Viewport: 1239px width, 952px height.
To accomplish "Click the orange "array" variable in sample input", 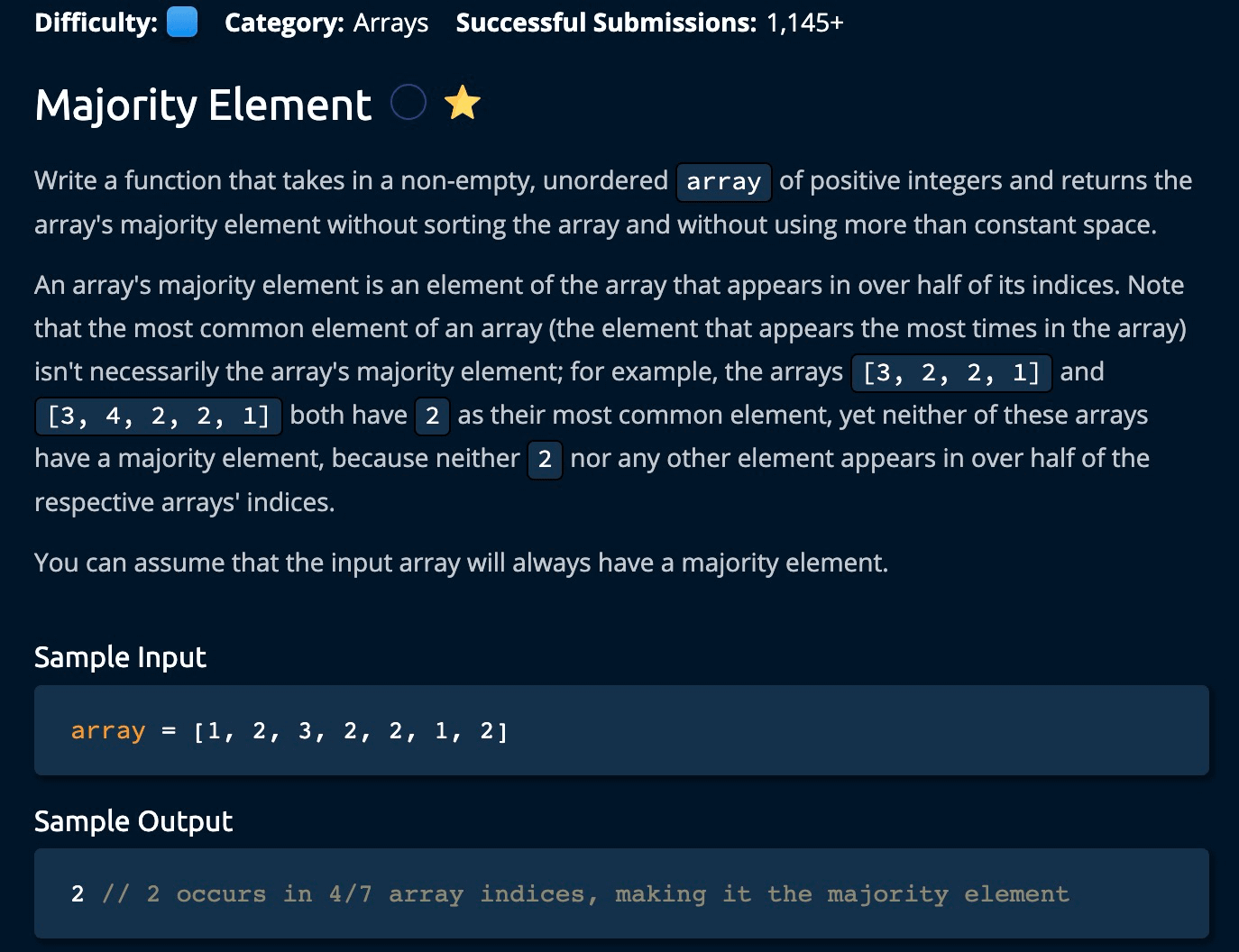I will tap(108, 730).
